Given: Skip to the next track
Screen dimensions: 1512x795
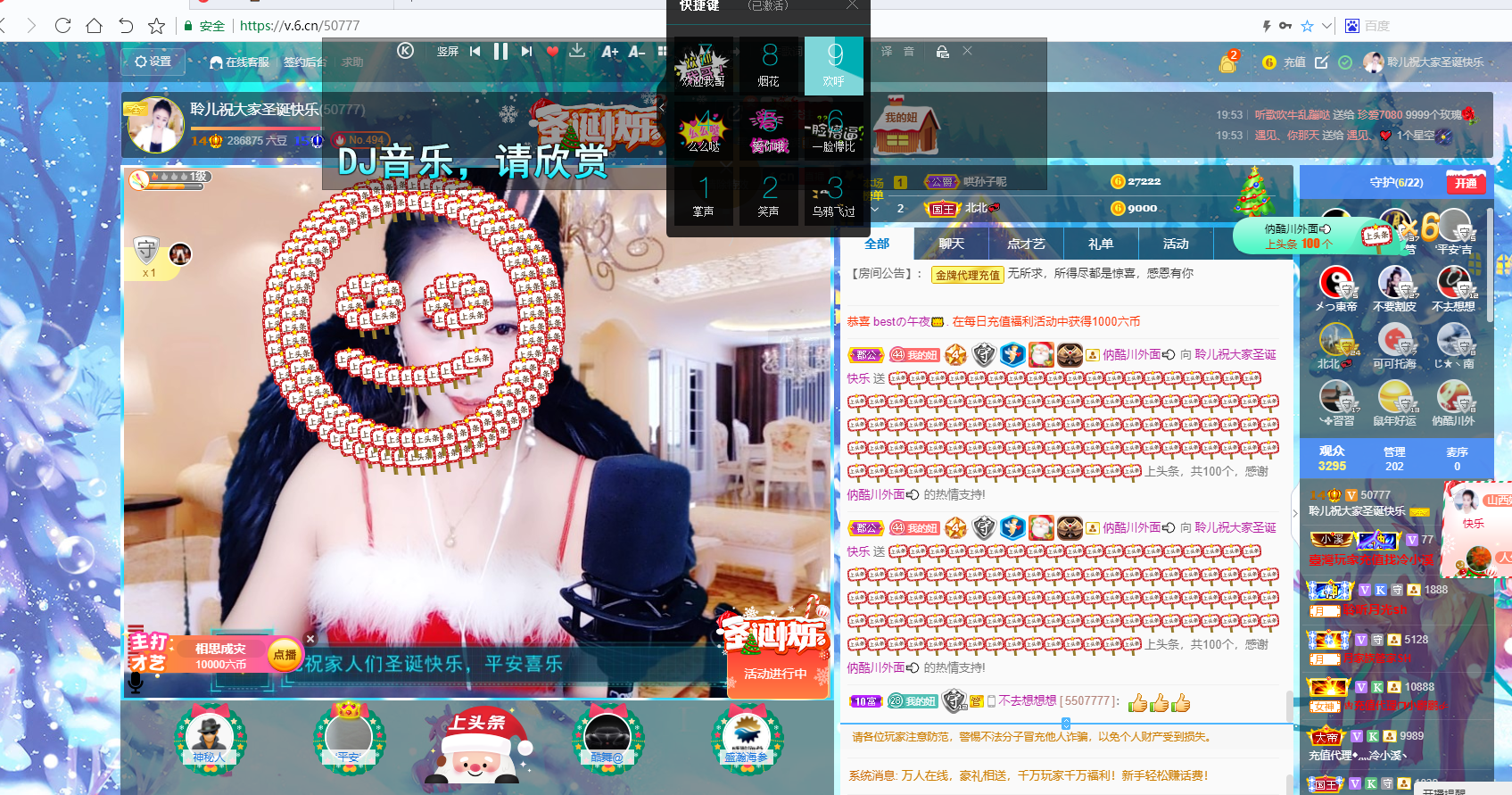Looking at the screenshot, I should pyautogui.click(x=526, y=52).
